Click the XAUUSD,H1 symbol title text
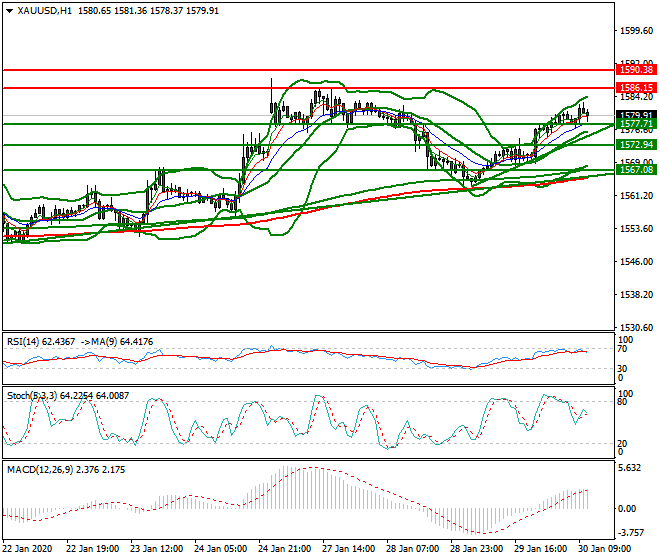Viewport: 660px width, 560px height. (x=45, y=11)
